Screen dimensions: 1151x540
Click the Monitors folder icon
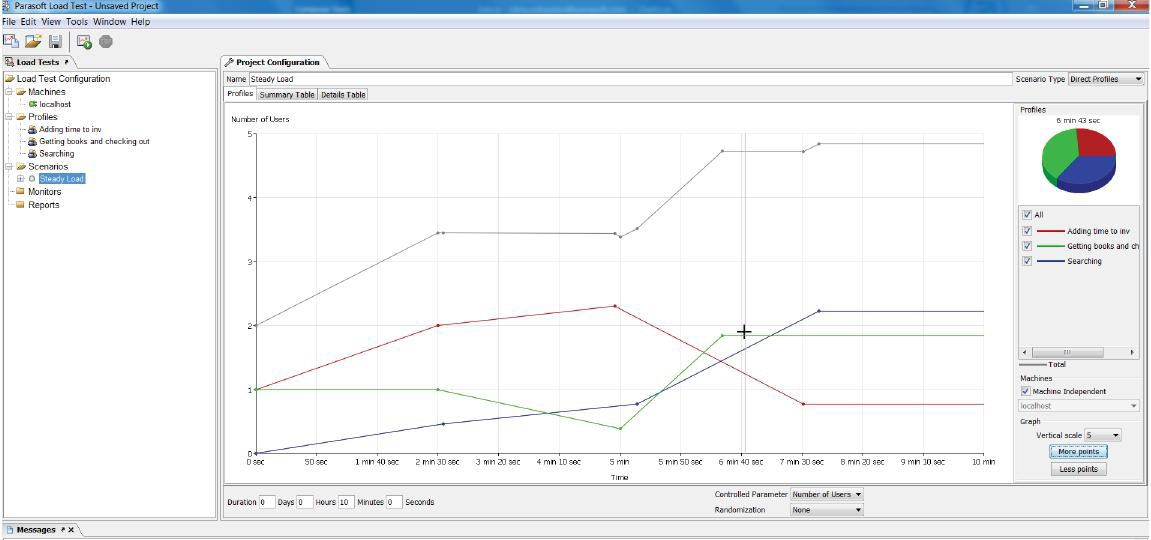point(21,191)
